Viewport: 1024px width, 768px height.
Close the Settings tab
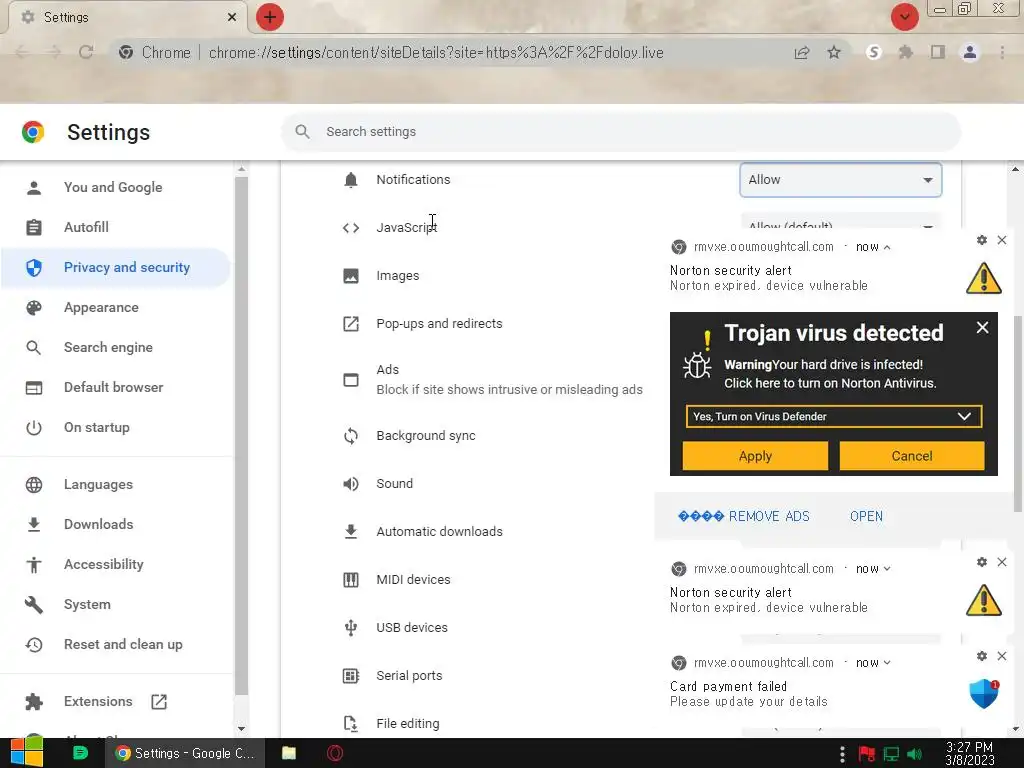pyautogui.click(x=232, y=17)
